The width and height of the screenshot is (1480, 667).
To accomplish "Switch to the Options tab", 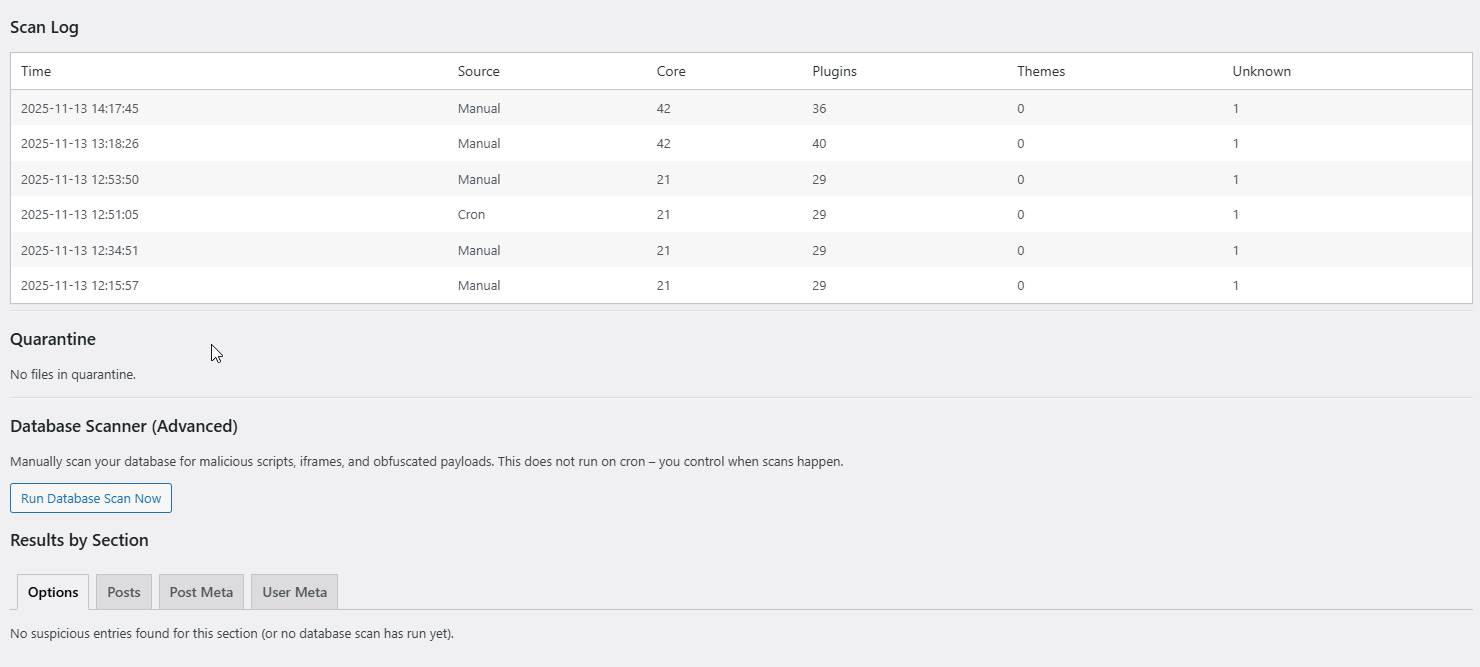I will click(x=53, y=592).
